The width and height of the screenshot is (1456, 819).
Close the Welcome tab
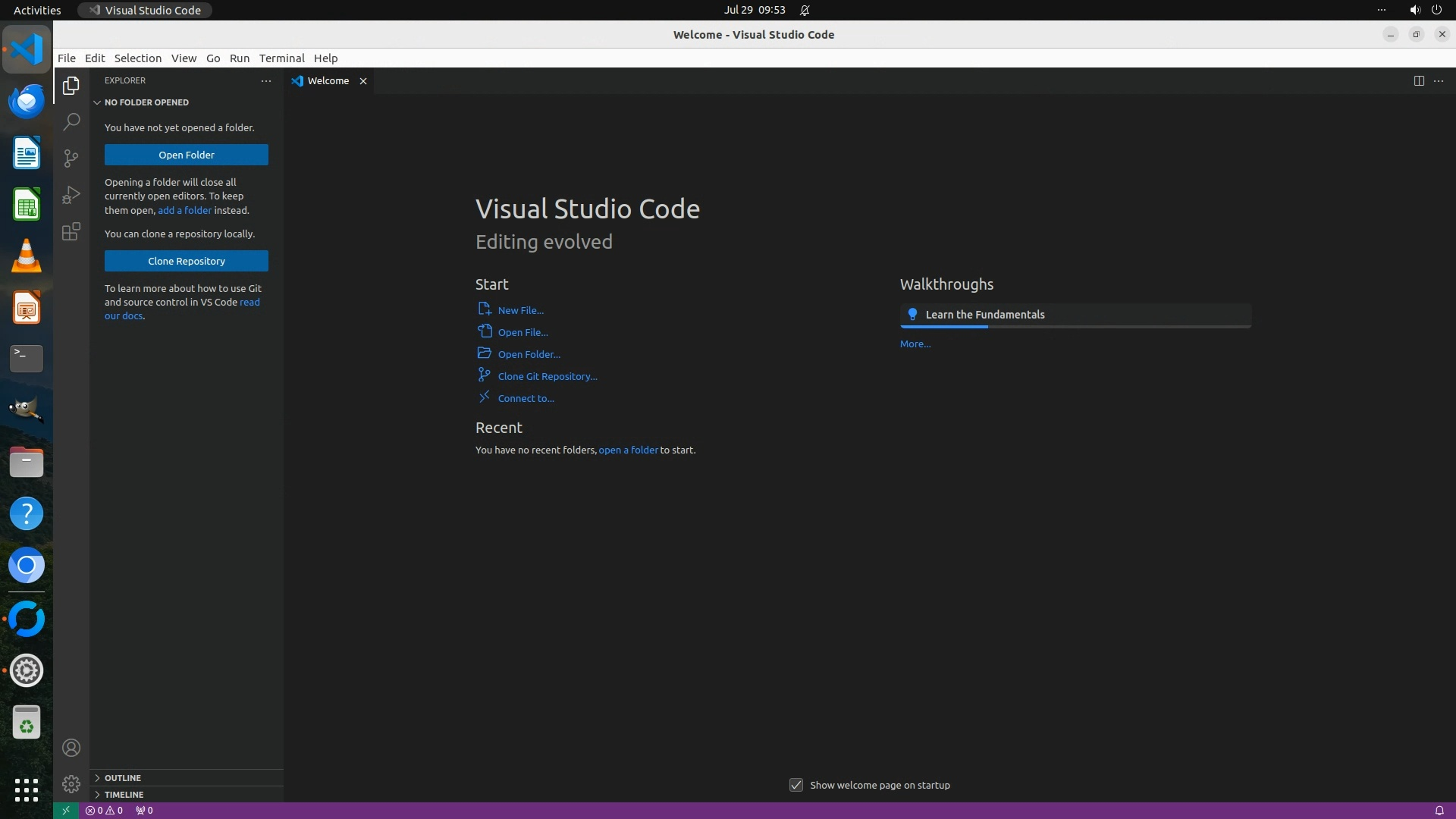click(363, 81)
